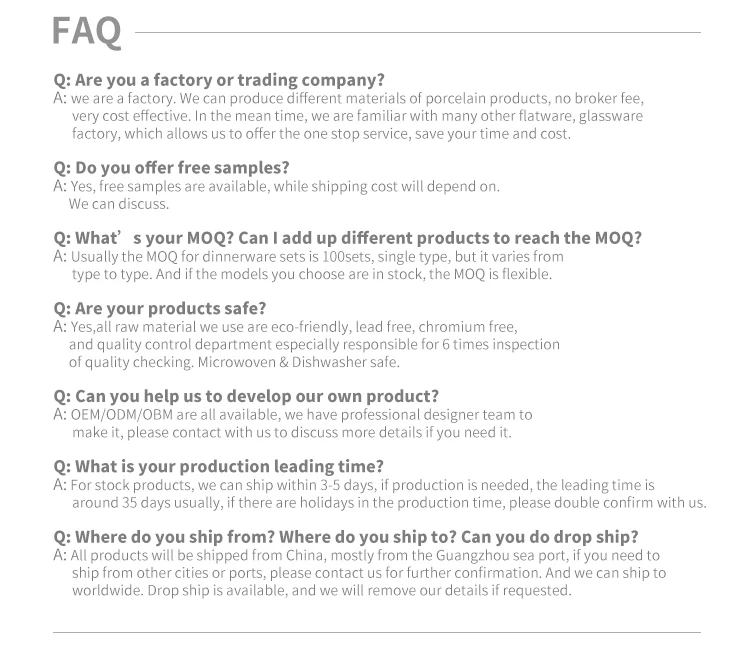
Task: Click the eco-friendly, lead free answer line
Action: 292,327
